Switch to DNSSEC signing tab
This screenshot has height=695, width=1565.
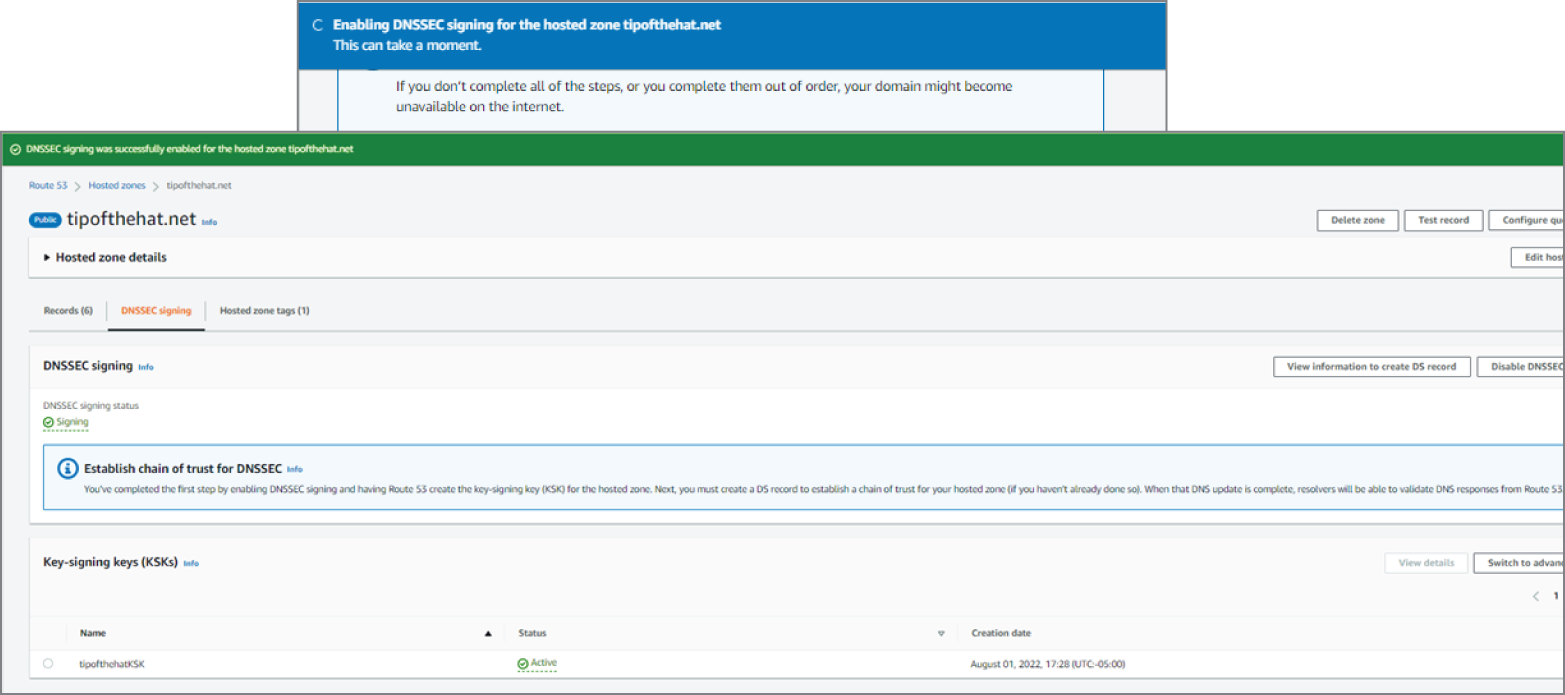[x=156, y=311]
